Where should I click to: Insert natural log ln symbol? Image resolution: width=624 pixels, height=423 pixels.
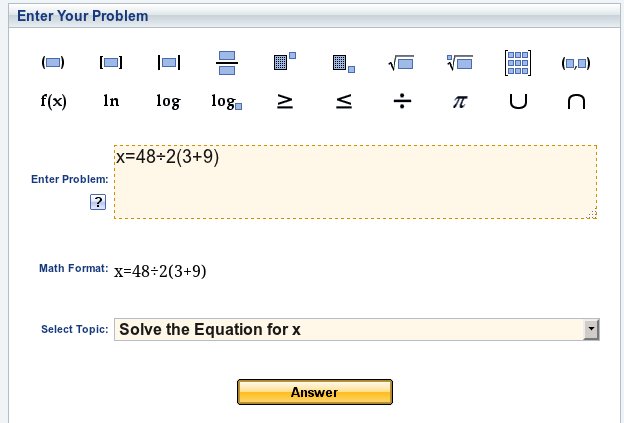pos(111,101)
